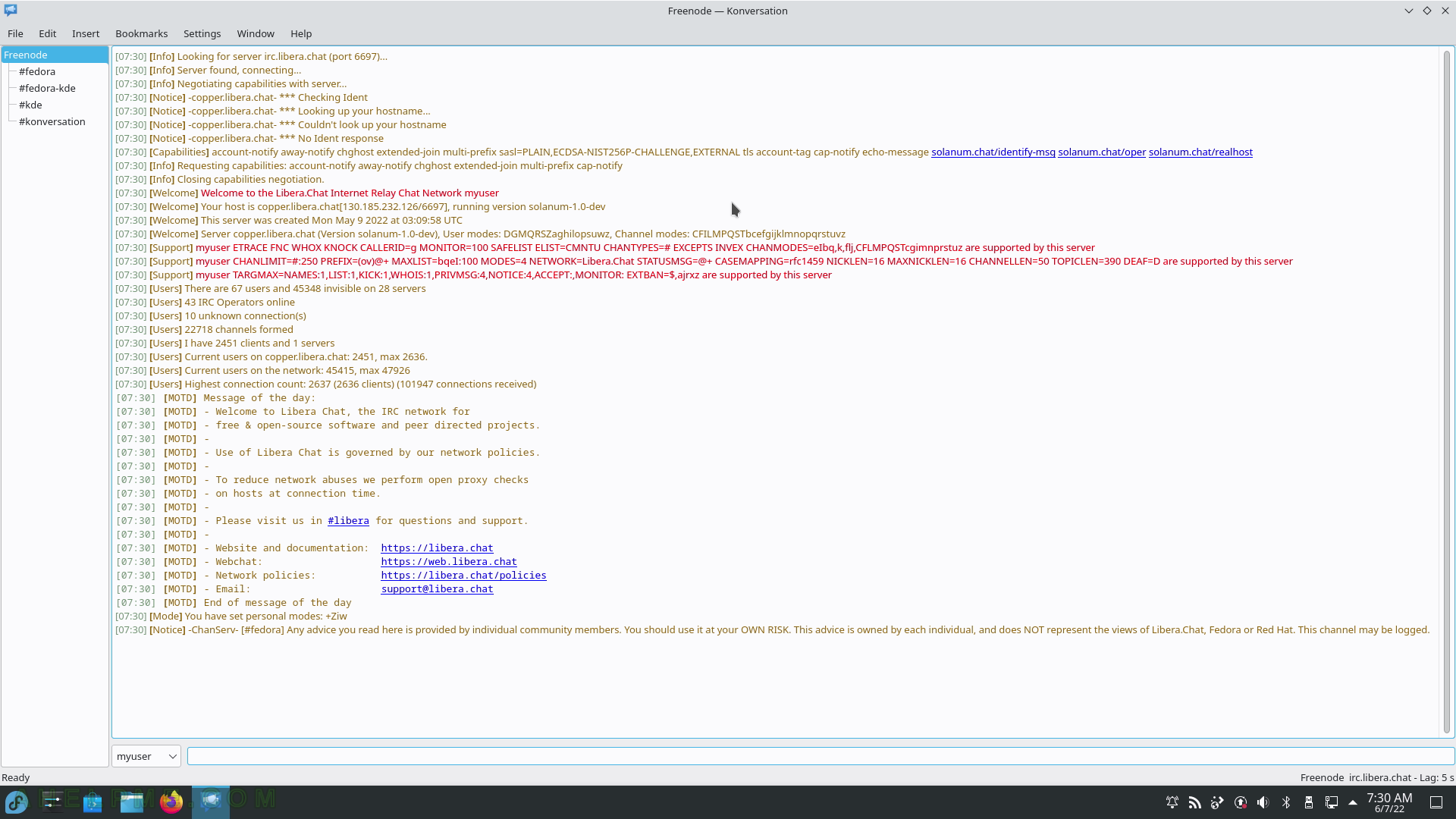The width and height of the screenshot is (1456, 819).
Task: Switch to the #fedora channel
Action: coord(37,71)
